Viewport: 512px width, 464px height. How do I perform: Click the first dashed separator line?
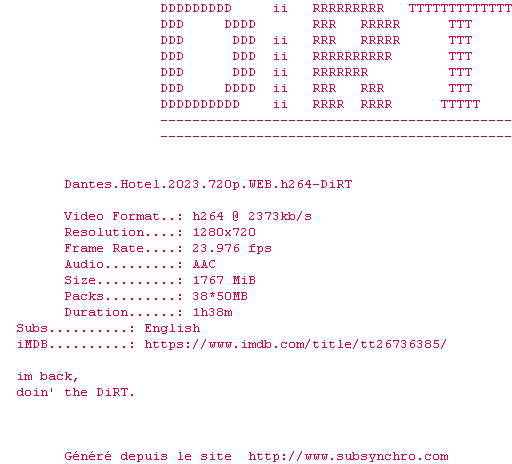click(x=336, y=120)
